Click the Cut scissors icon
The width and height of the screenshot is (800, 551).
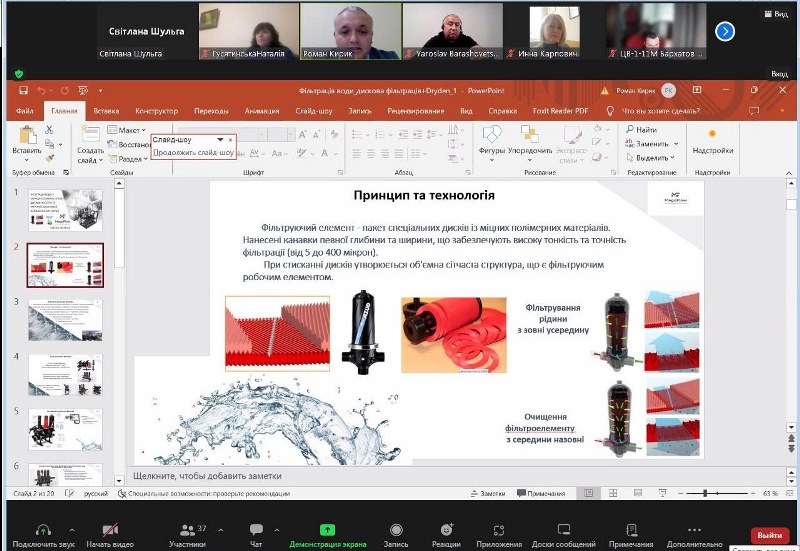tap(49, 130)
